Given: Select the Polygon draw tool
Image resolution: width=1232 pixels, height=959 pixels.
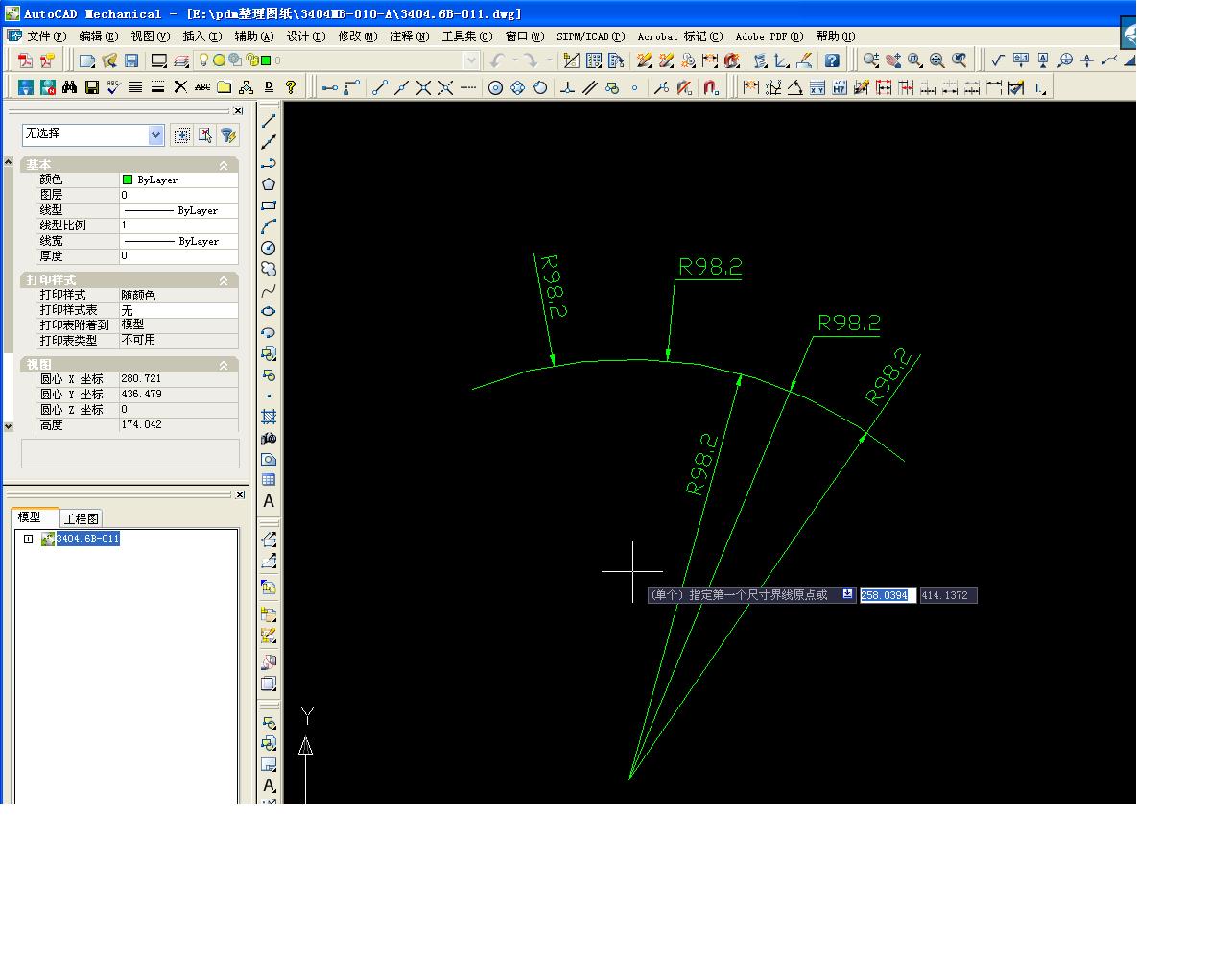Looking at the screenshot, I should tap(269, 184).
